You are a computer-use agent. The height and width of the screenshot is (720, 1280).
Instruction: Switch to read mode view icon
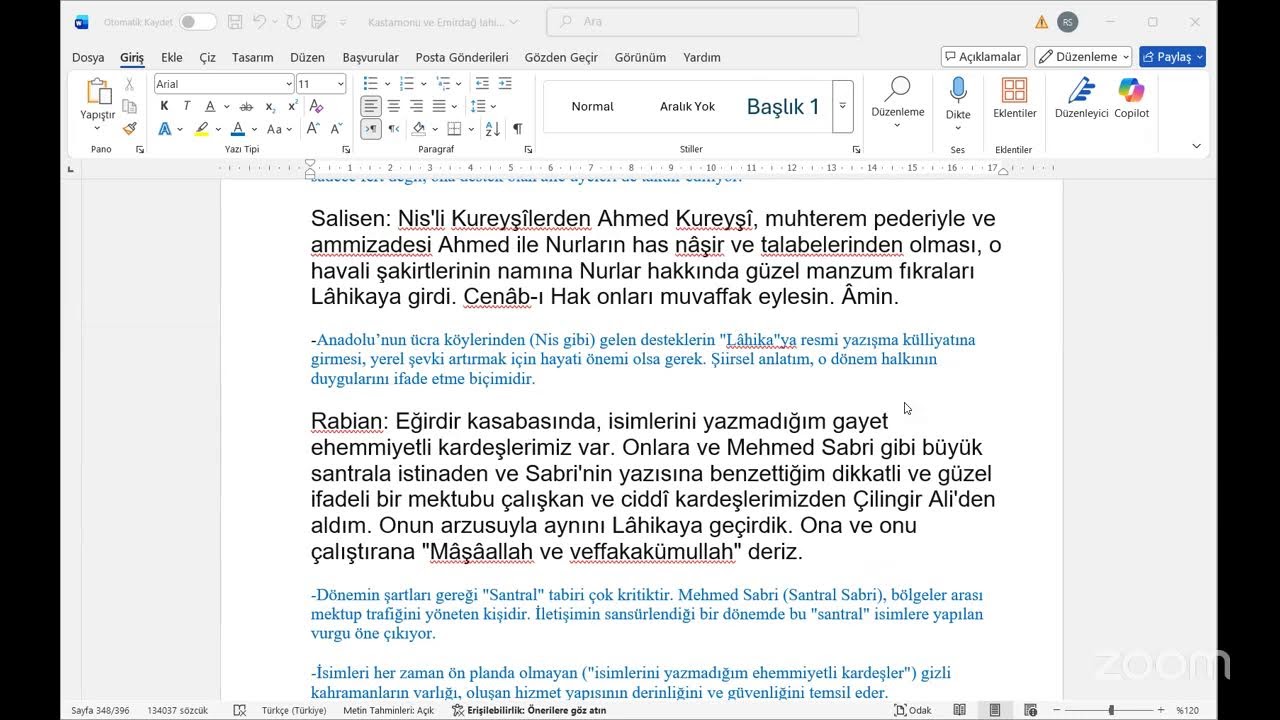tap(960, 710)
